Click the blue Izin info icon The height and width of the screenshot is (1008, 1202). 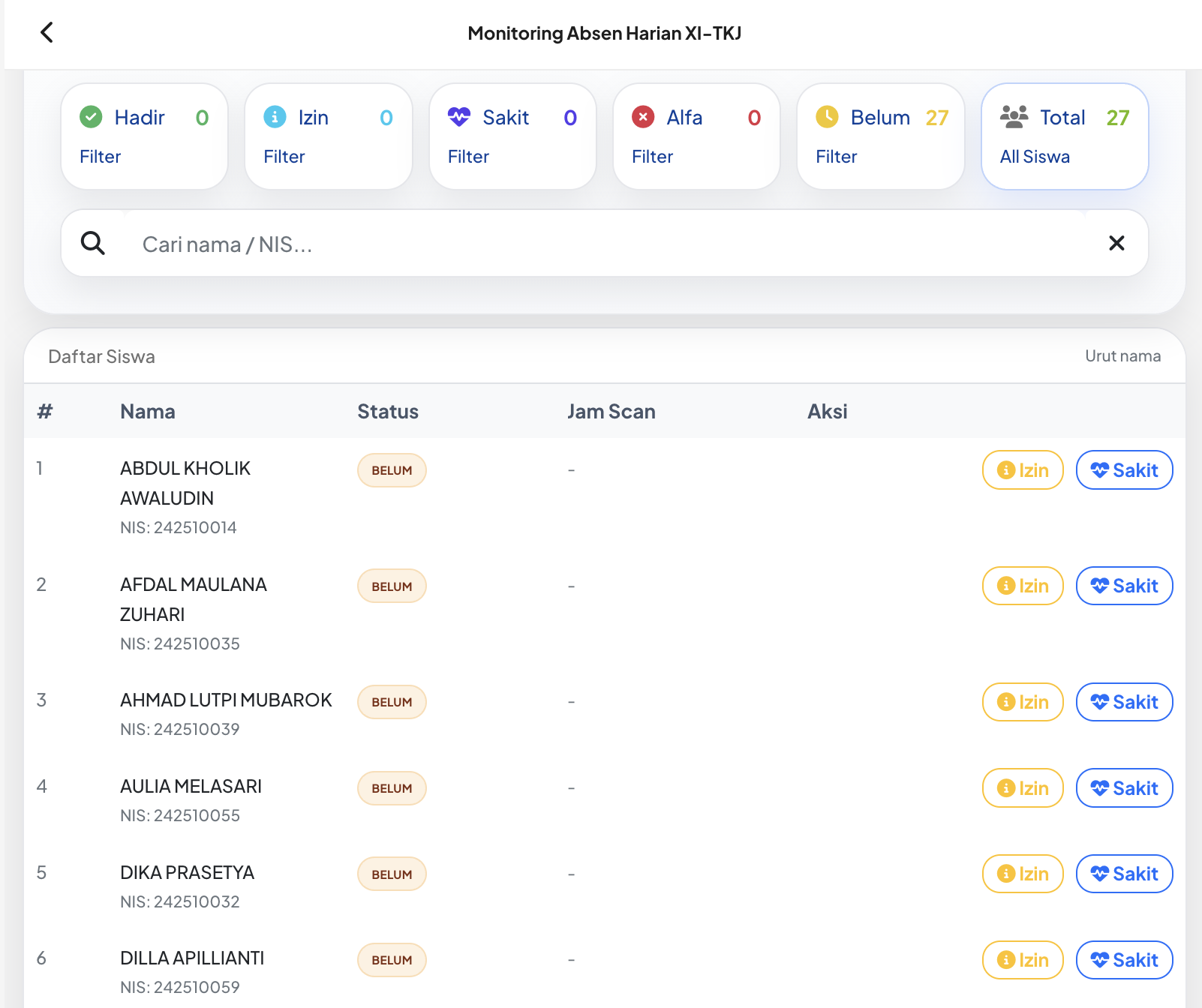click(x=275, y=117)
